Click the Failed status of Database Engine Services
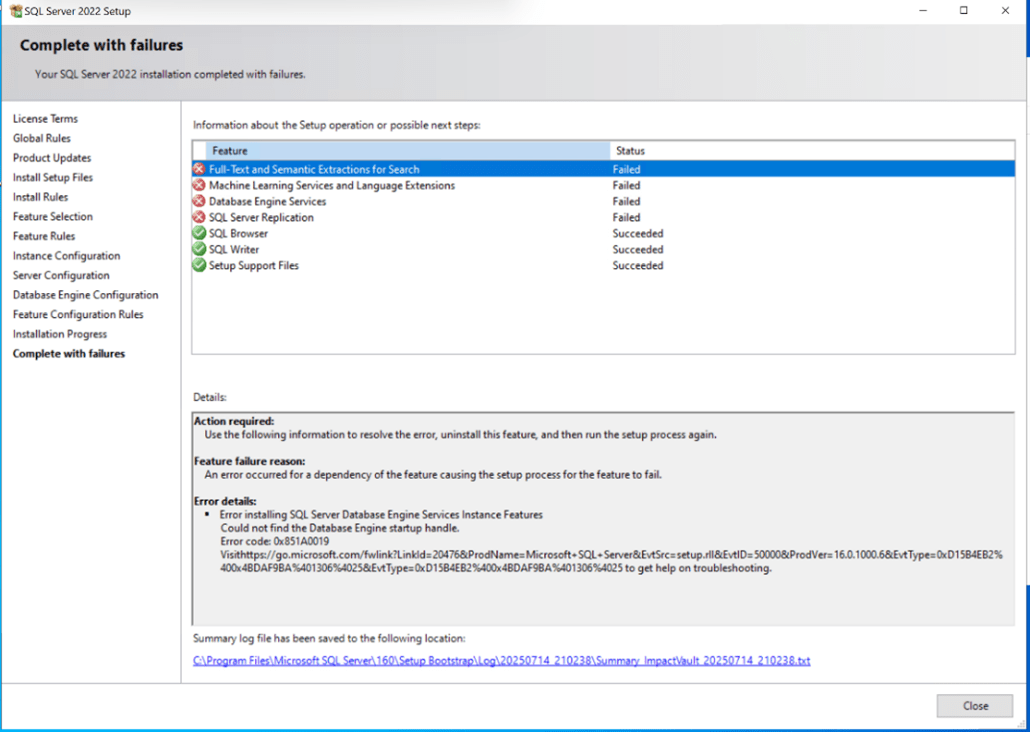Screen dimensions: 1030x732 point(626,201)
